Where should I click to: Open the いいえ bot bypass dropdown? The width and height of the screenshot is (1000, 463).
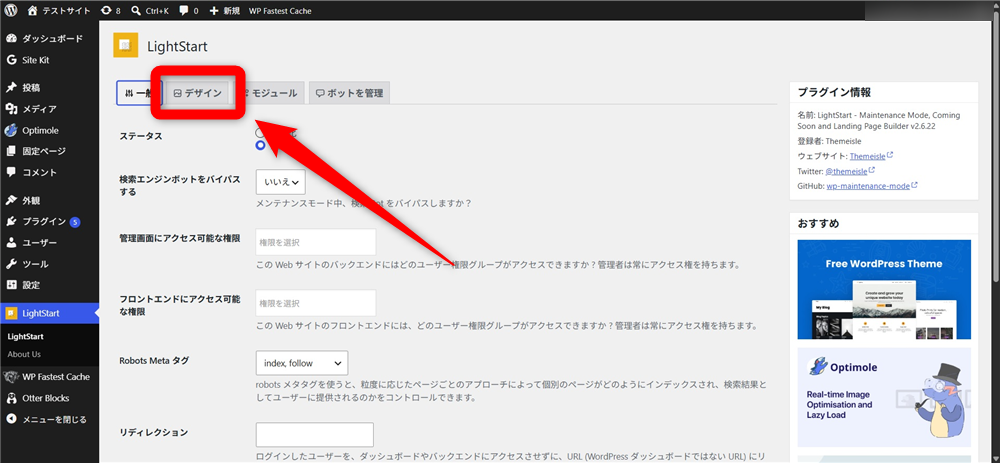[x=281, y=182]
